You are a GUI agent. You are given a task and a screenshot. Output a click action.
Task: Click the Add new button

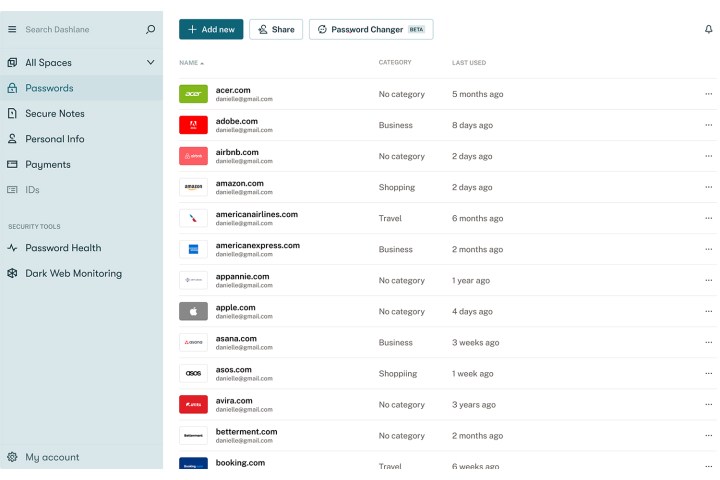click(211, 30)
